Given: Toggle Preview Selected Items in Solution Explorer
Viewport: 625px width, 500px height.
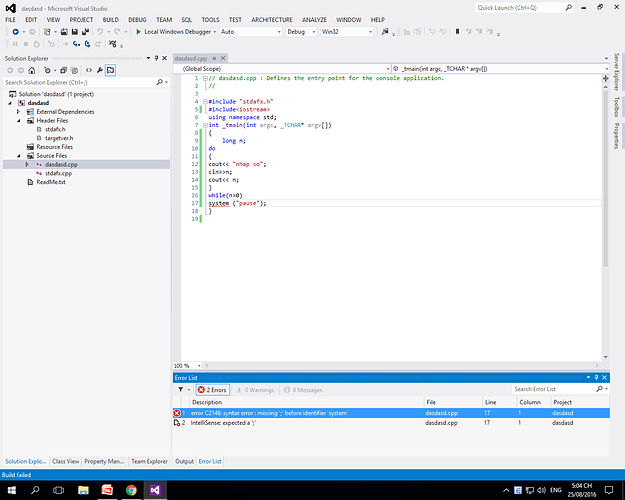Looking at the screenshot, I should coord(110,71).
